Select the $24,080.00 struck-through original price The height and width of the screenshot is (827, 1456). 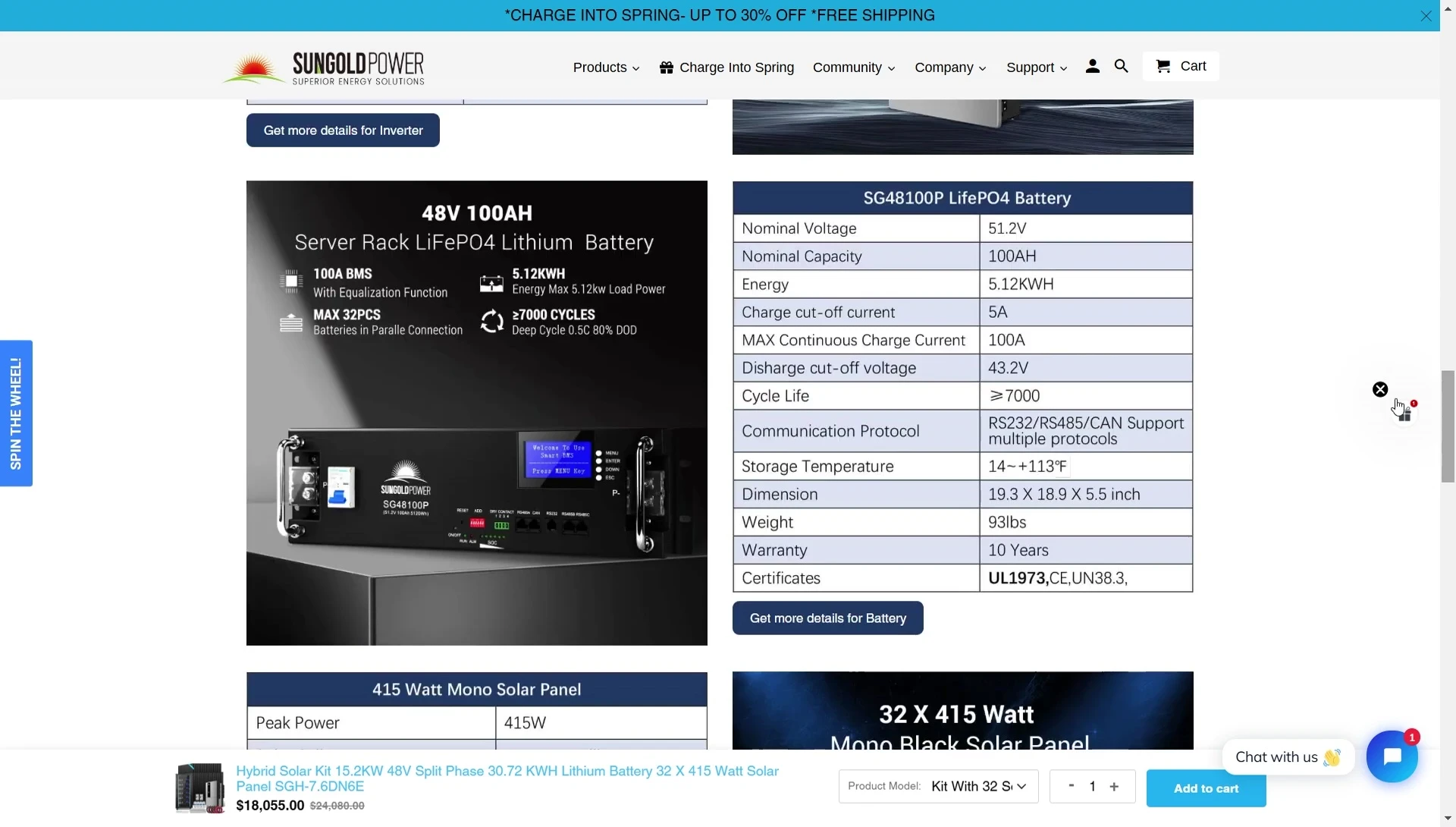click(337, 806)
